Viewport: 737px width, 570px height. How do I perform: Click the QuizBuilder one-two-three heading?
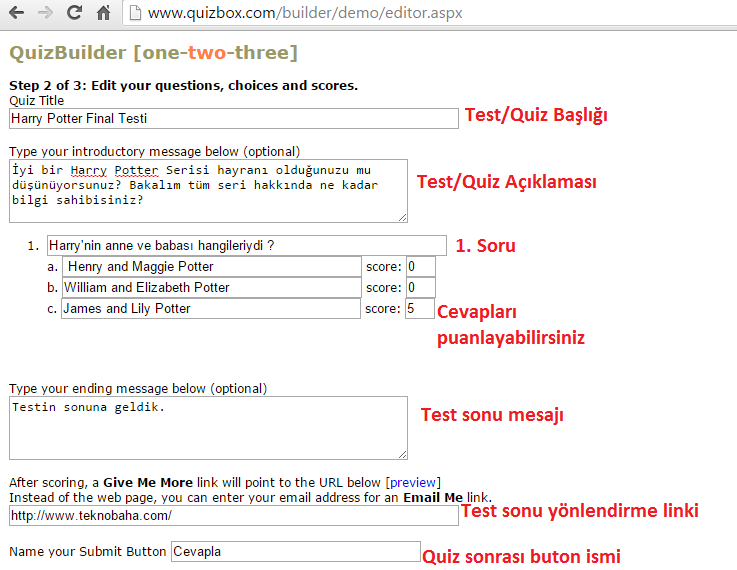click(x=154, y=53)
